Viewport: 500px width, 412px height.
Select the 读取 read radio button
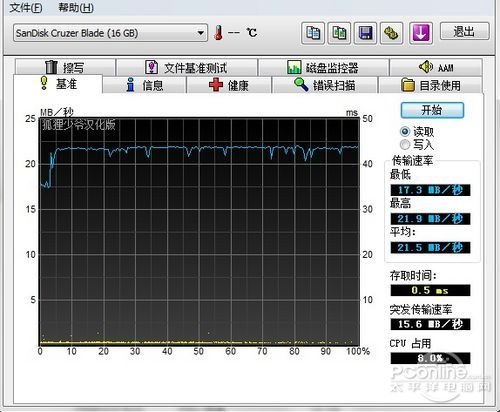(405, 132)
